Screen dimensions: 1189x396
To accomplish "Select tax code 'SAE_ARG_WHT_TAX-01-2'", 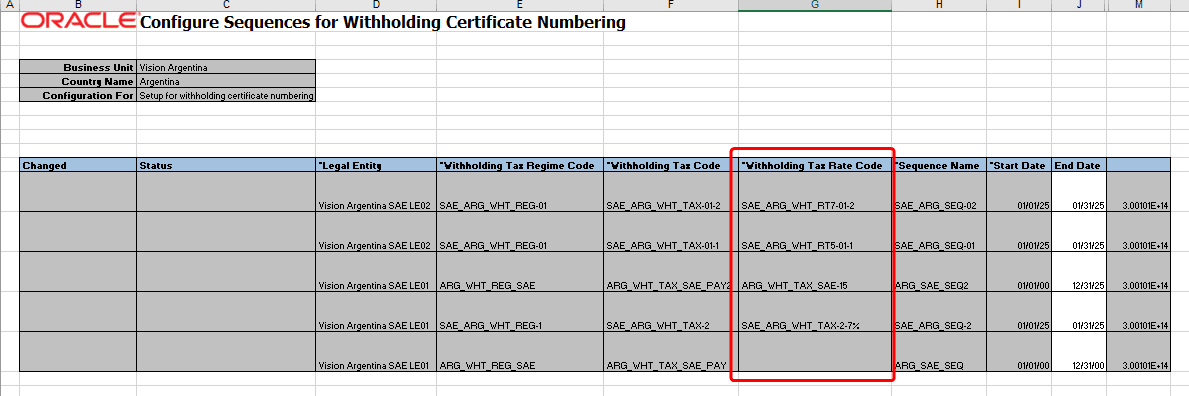I will point(671,192).
